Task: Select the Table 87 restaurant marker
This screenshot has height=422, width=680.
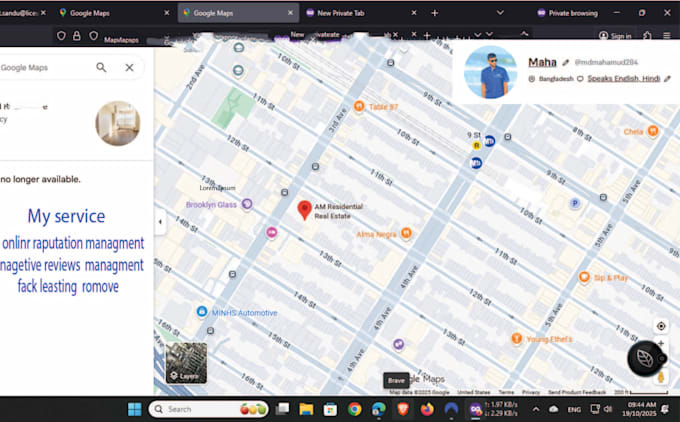Action: (x=359, y=106)
